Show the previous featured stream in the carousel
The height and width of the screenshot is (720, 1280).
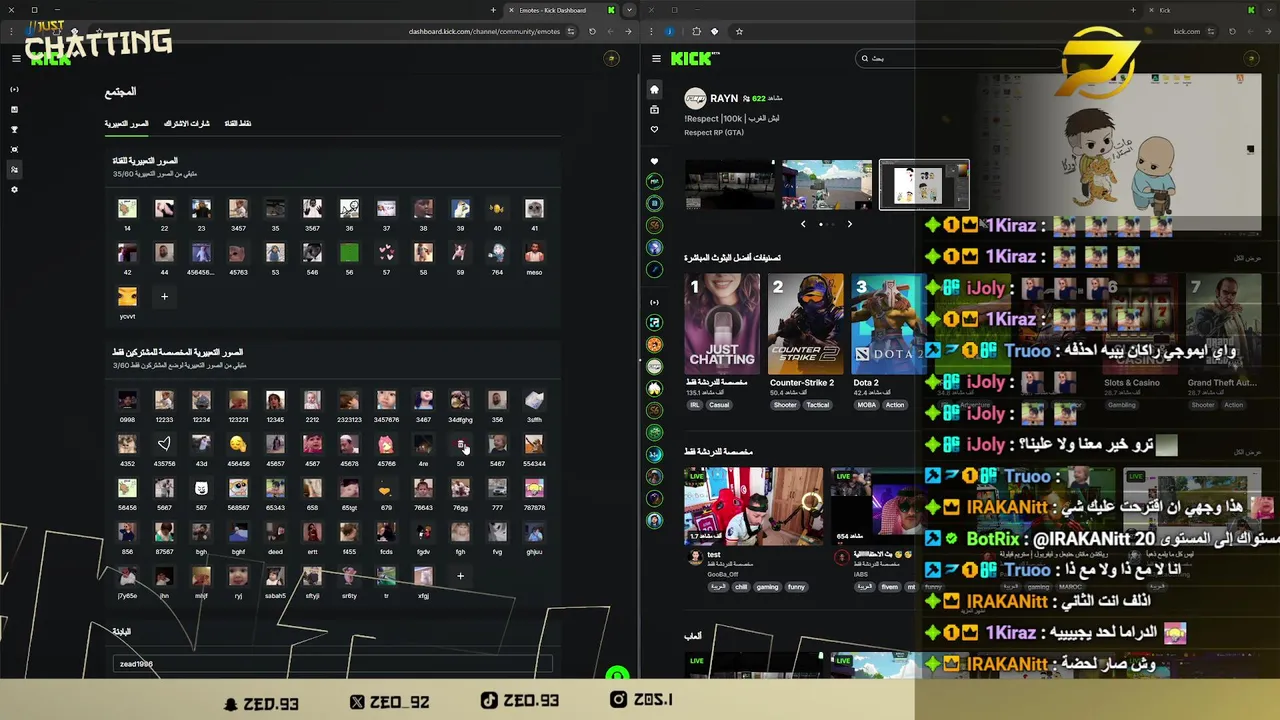(803, 224)
